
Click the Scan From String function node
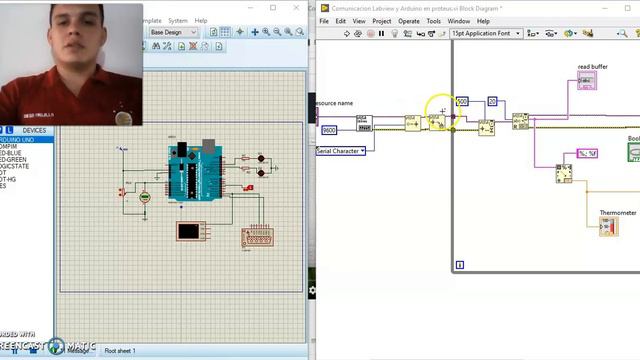[x=564, y=173]
